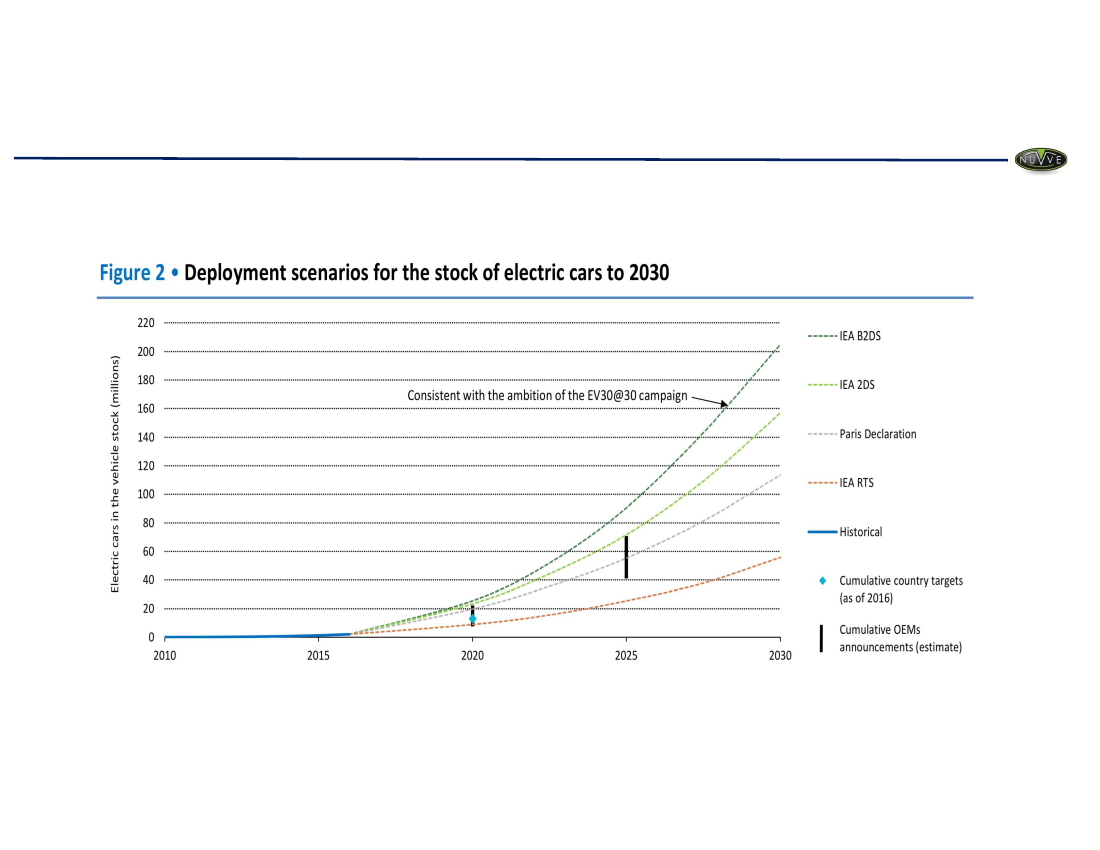Click the dark green B2DS legend line sample

822,336
